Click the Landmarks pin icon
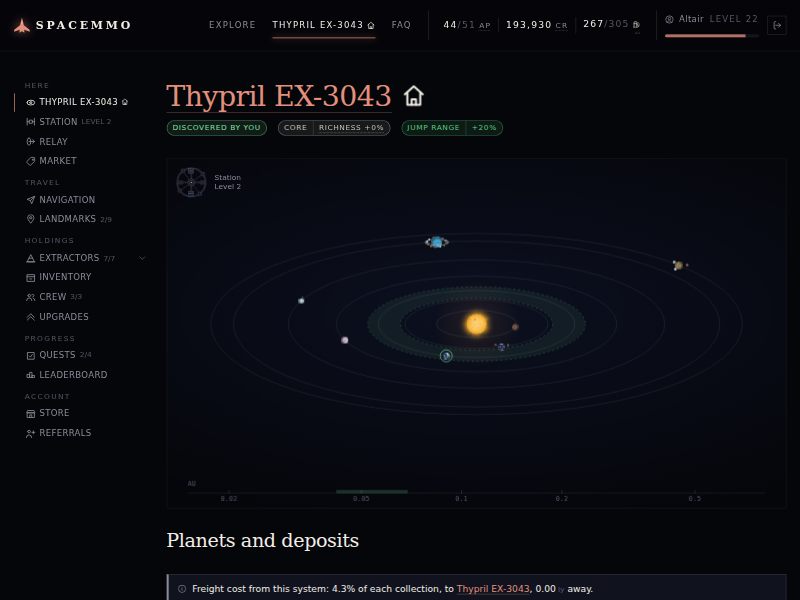 (31, 219)
